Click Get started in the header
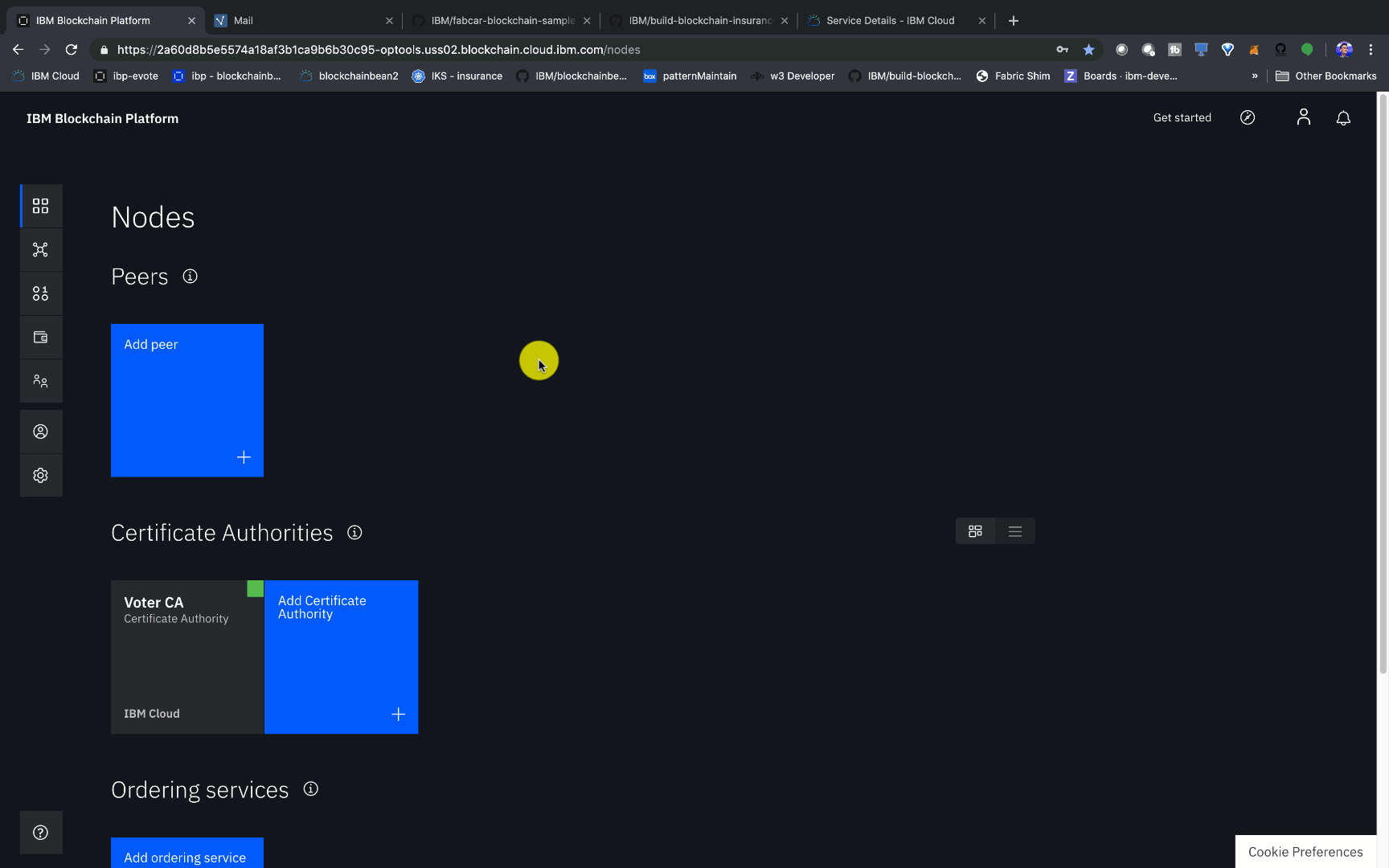Screen dimensions: 1389x868 pos(1182,118)
